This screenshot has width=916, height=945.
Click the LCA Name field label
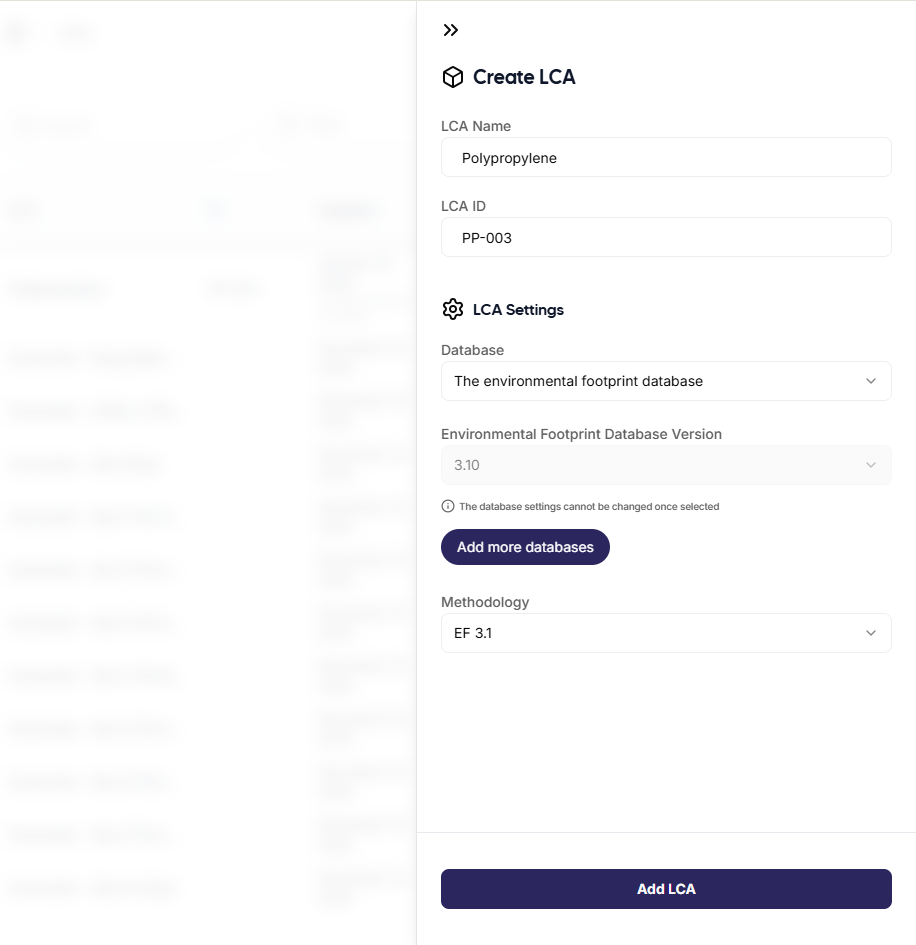pos(476,126)
